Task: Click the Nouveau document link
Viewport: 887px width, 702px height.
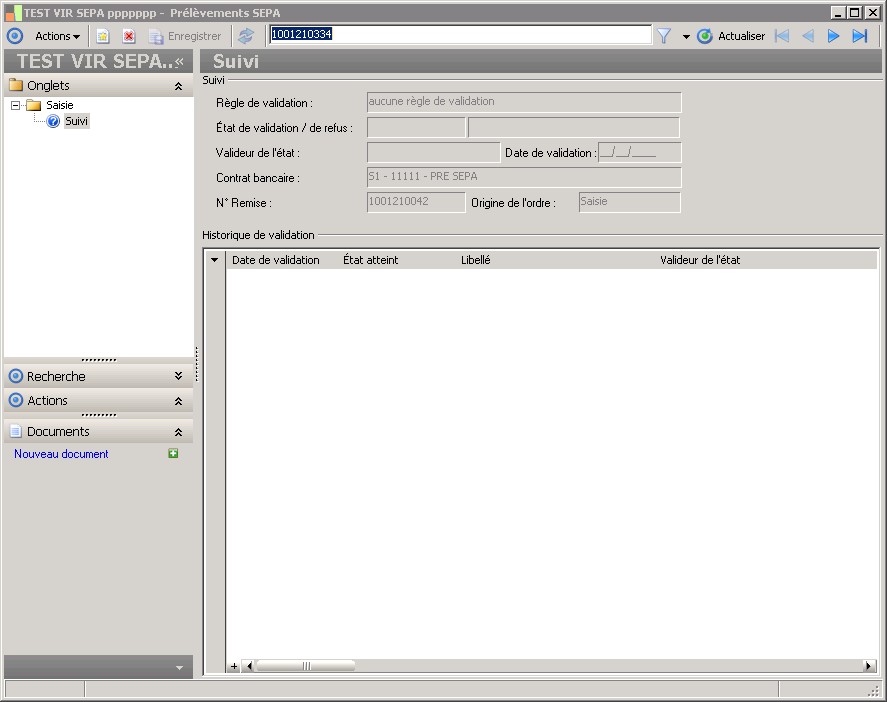Action: [x=61, y=454]
